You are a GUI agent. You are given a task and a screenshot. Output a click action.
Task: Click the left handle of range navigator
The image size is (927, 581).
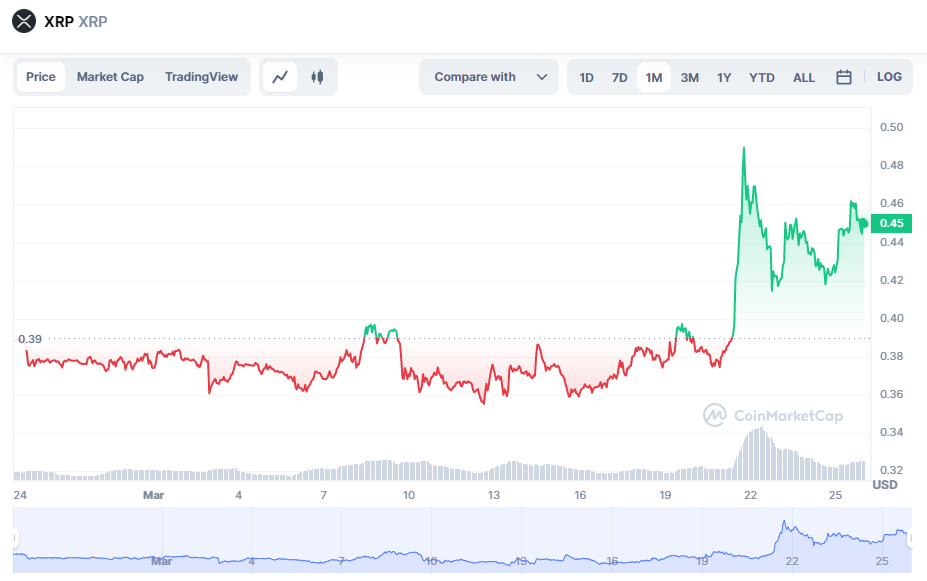[15, 538]
